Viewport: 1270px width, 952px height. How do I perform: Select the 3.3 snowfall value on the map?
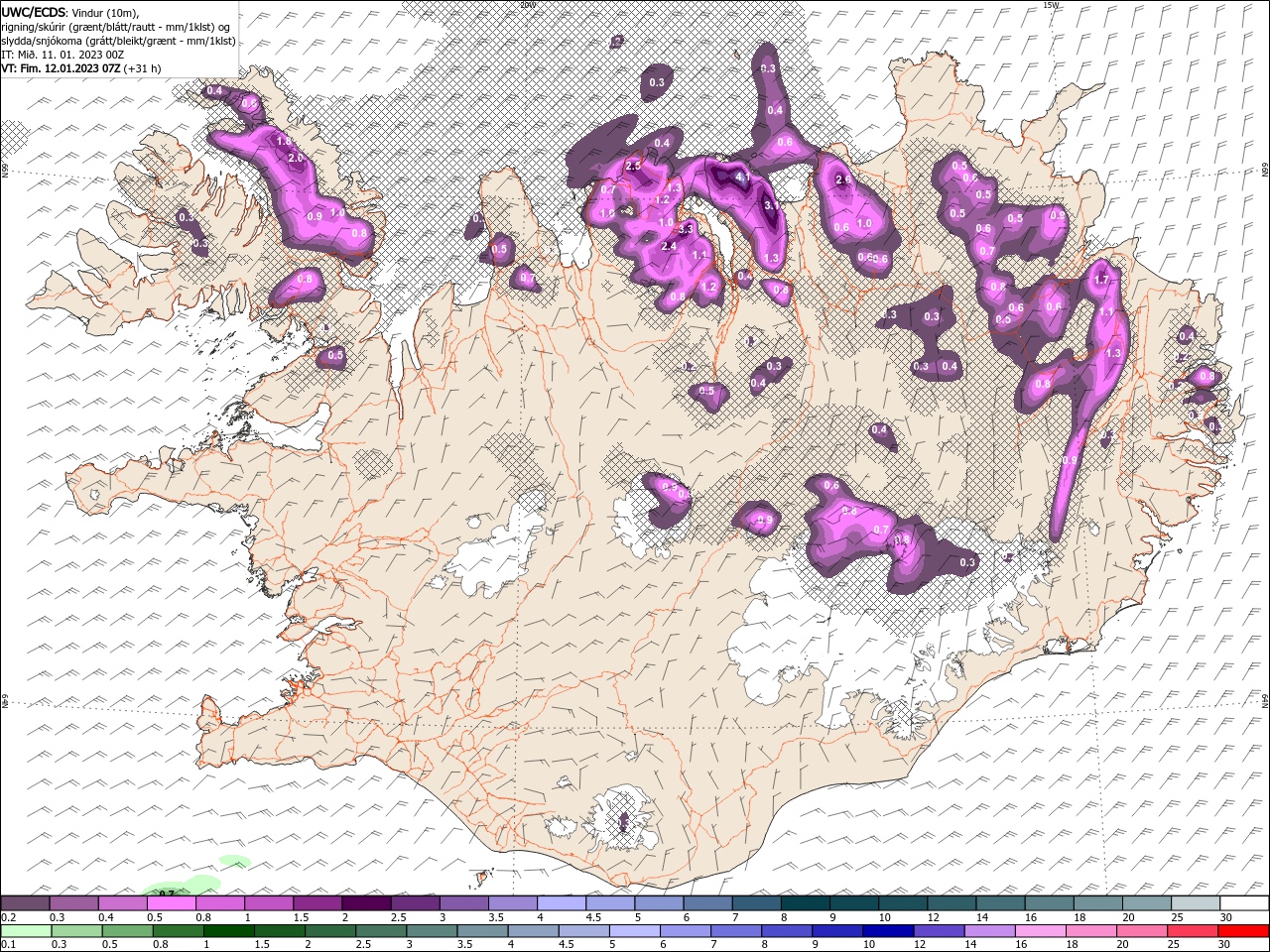point(685,229)
